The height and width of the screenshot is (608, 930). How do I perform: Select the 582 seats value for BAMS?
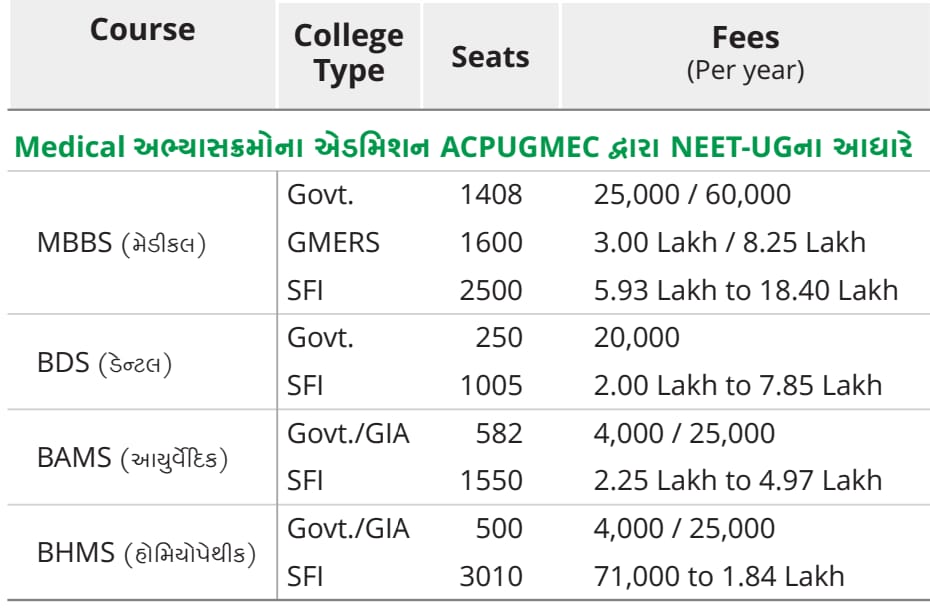tap(499, 434)
